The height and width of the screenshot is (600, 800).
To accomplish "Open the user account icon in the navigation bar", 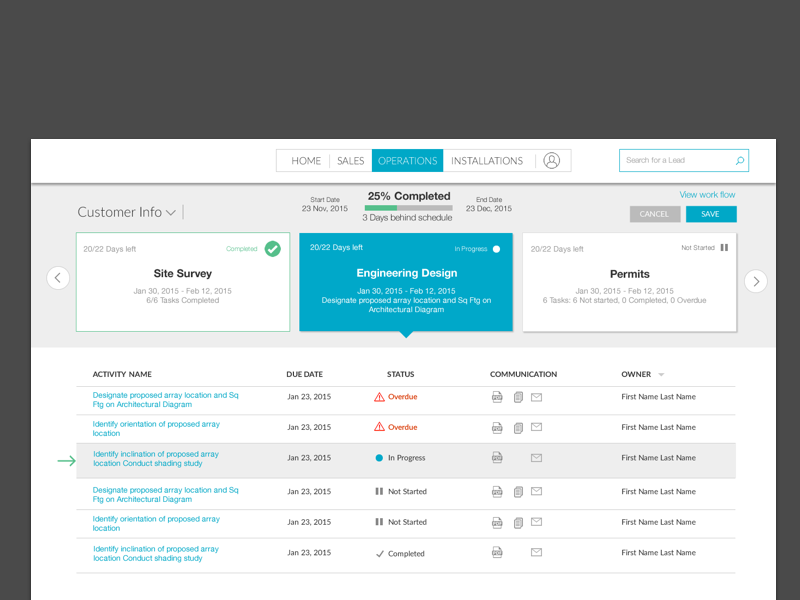I will tap(552, 160).
